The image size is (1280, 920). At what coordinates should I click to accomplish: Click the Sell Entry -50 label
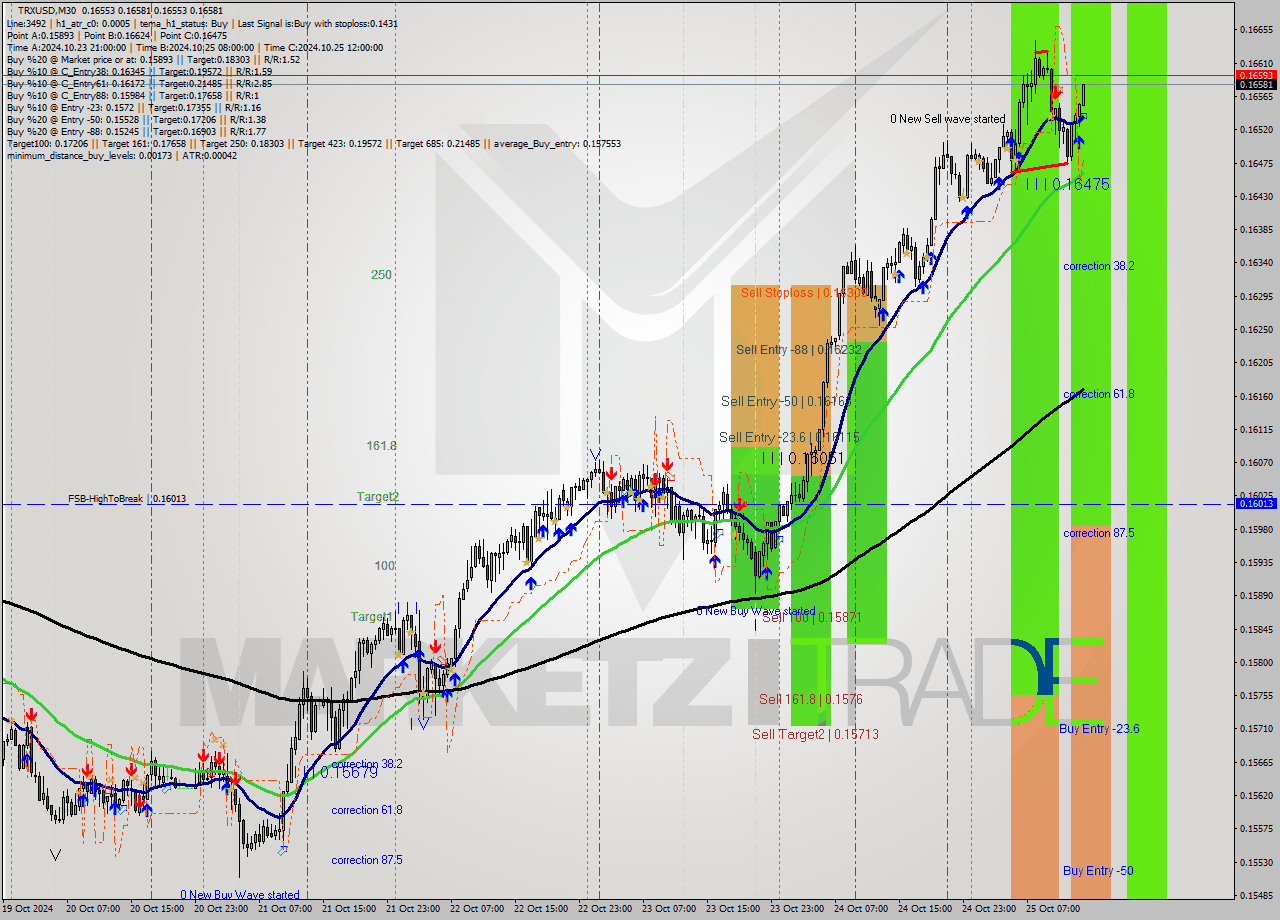785,401
